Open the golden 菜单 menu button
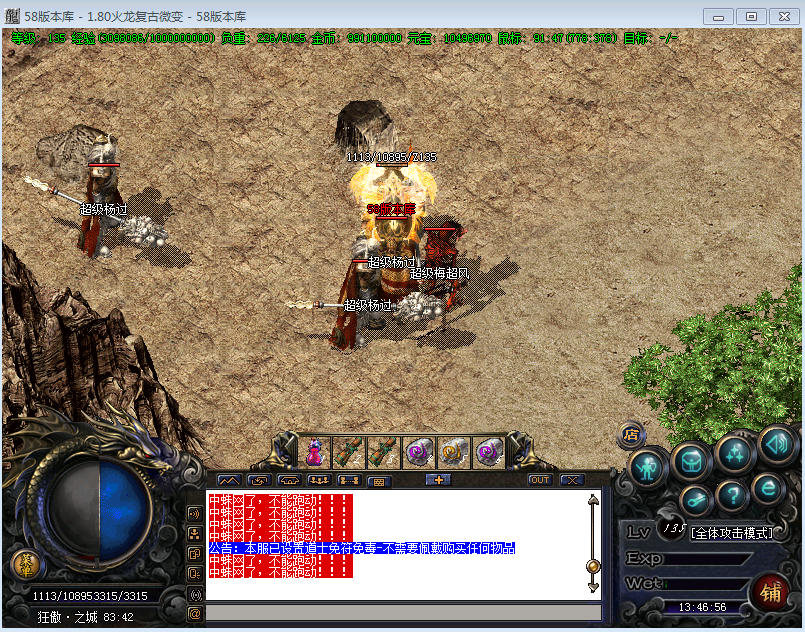Screen dimensions: 805x632 click(26, 565)
